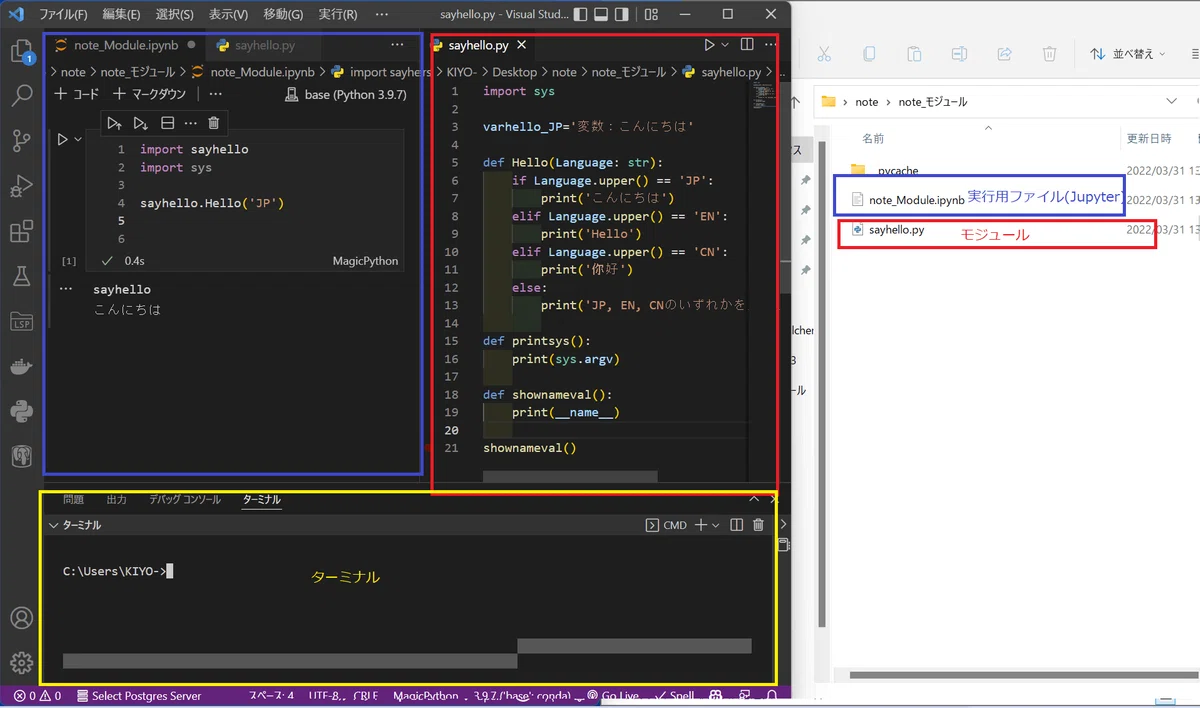Switch to the 出力 panel tab
Screen dimensions: 1200x708
[x=117, y=499]
